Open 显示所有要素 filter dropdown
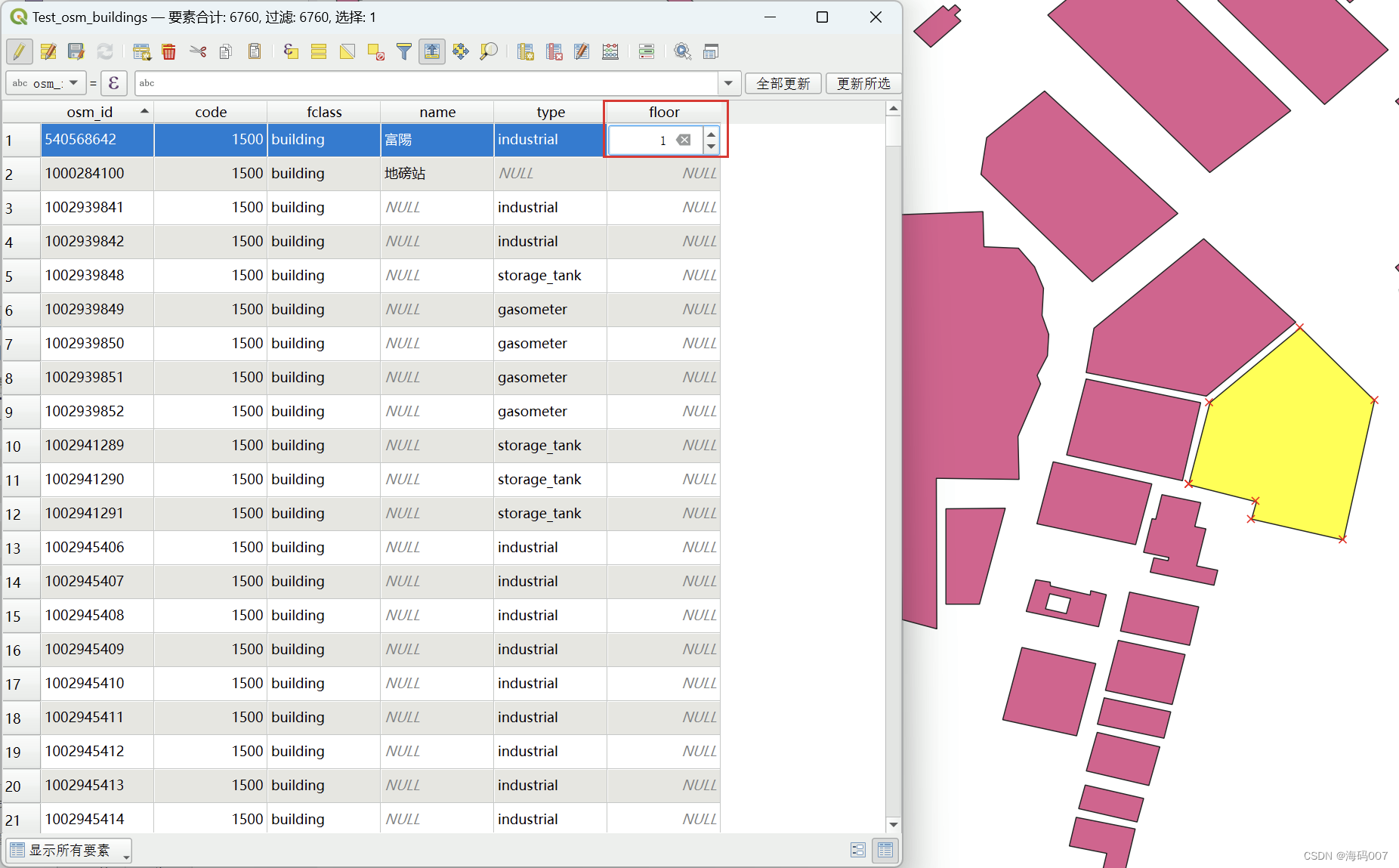This screenshot has height=868, width=1399. [x=69, y=851]
